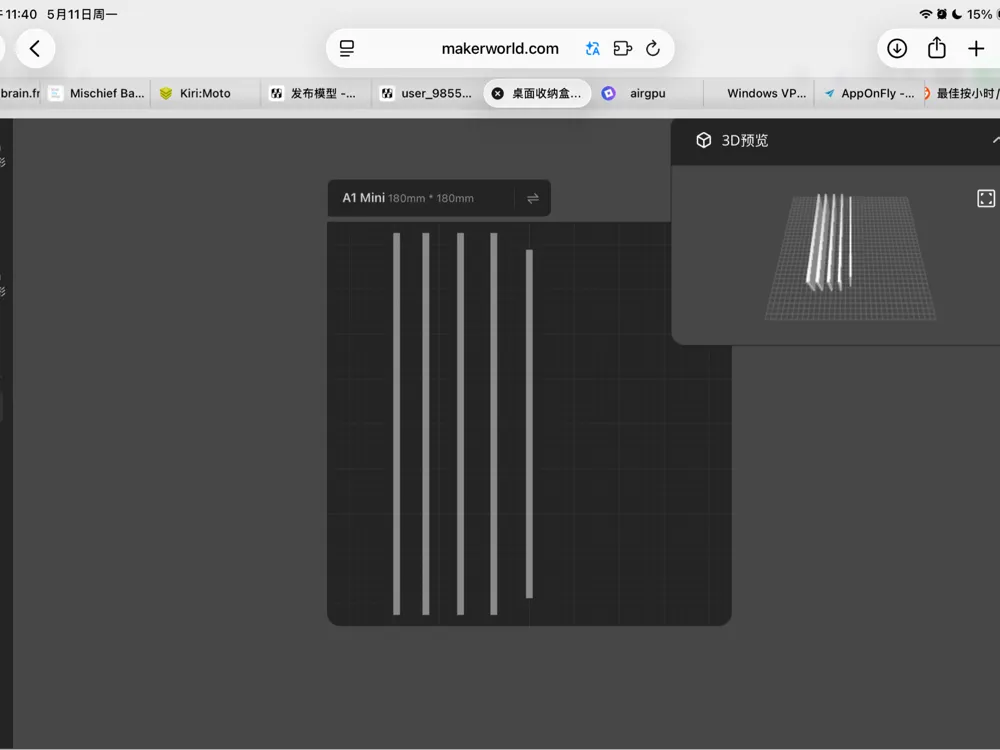
Task: Switch to the brain.fr tab
Action: click(20, 93)
